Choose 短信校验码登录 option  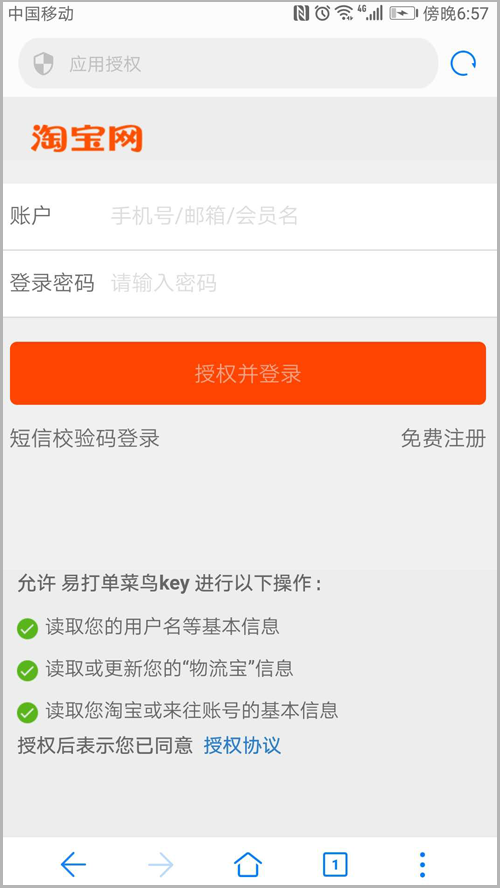84,438
